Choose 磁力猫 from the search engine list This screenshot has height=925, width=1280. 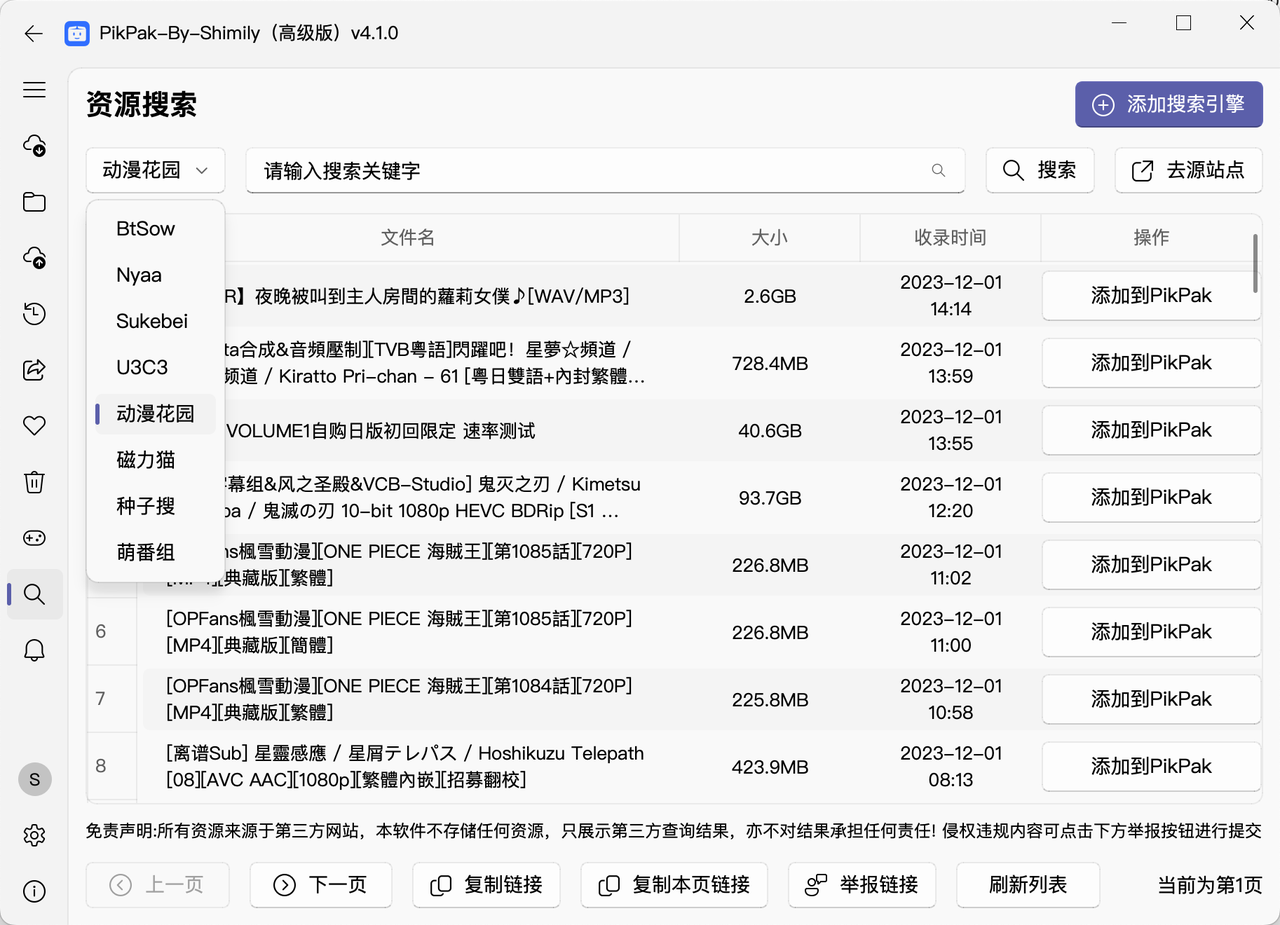146,459
